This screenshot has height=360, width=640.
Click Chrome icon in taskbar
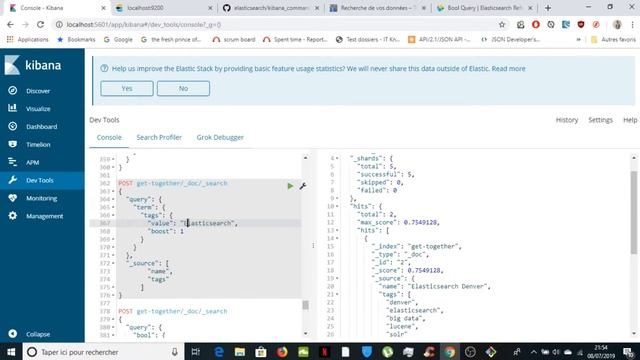click(450, 352)
